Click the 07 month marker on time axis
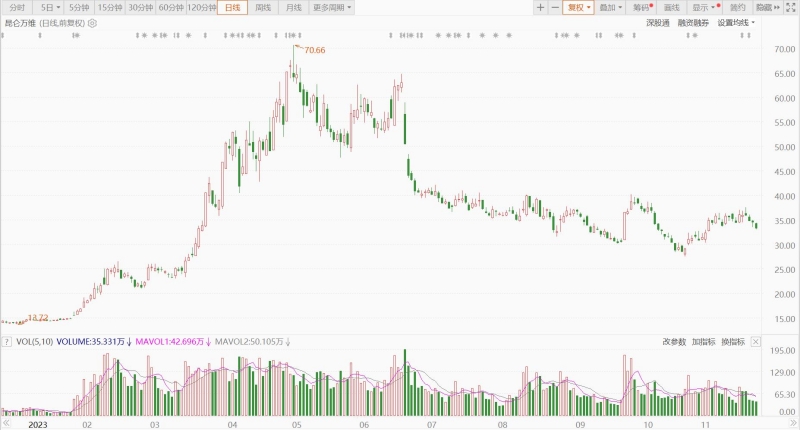 coord(432,425)
